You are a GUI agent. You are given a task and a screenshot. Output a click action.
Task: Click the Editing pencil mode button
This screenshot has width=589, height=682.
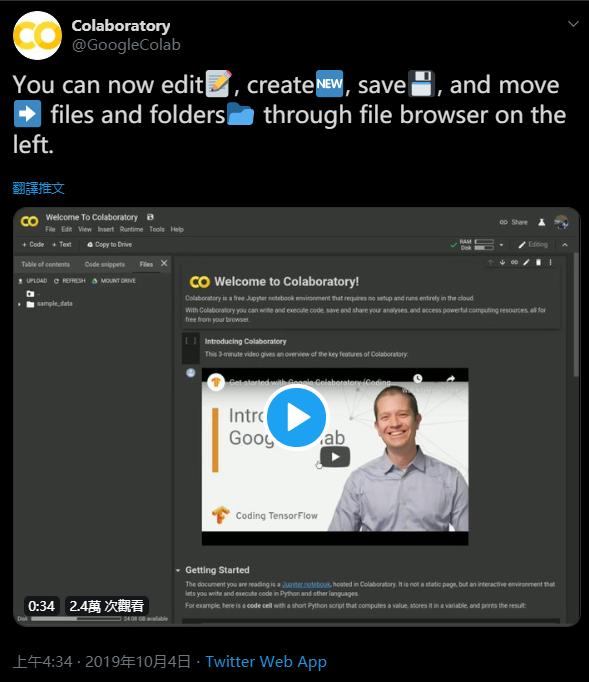tap(533, 244)
